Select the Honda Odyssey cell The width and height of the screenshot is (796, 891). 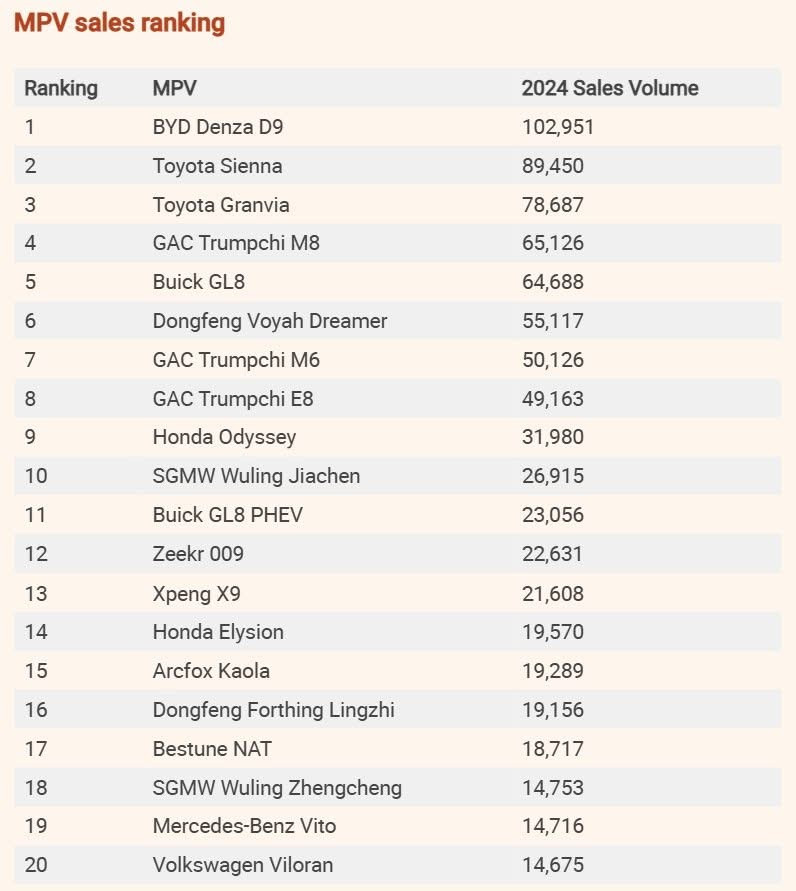224,437
